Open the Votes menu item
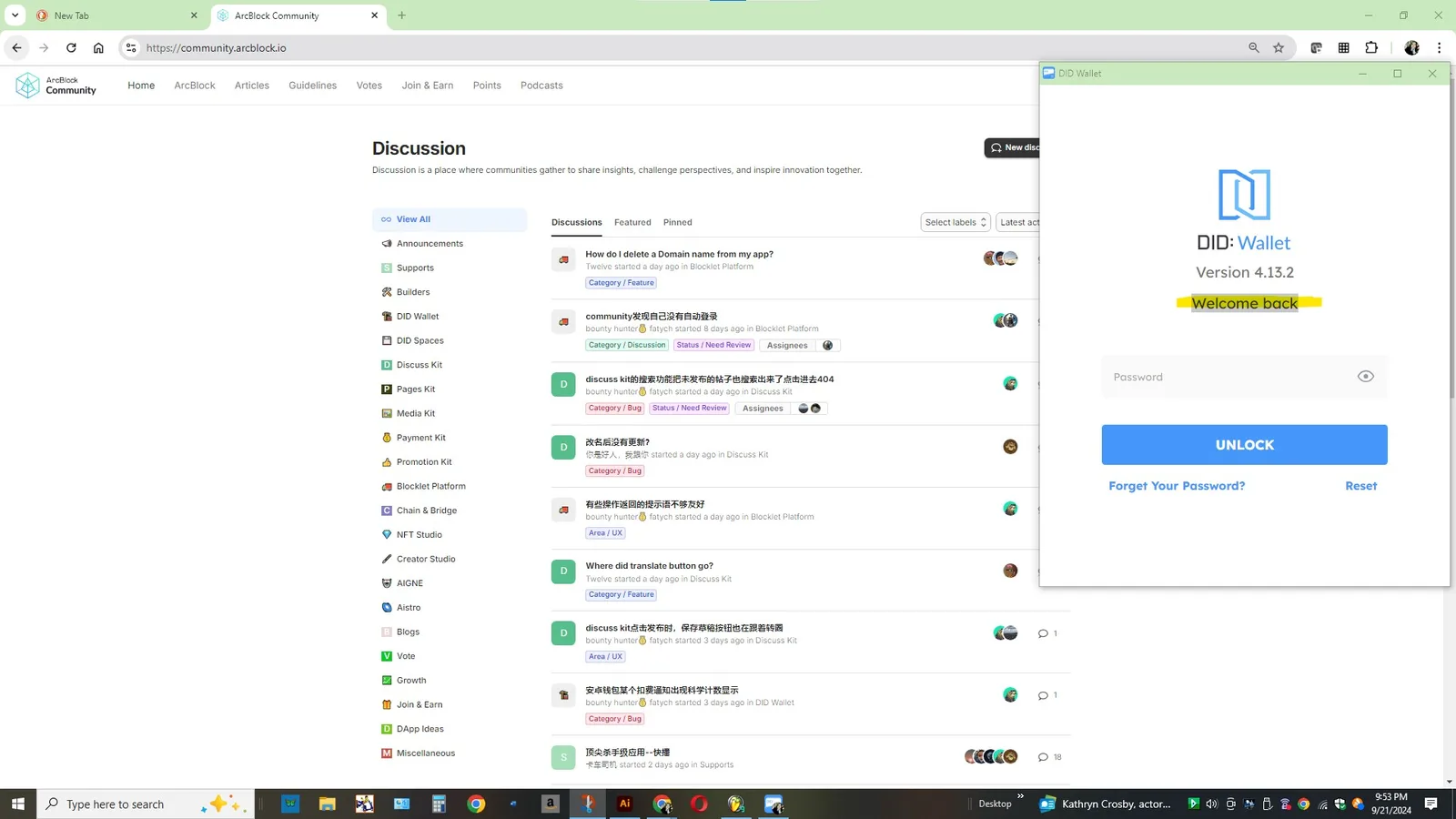This screenshot has height=819, width=1456. [369, 86]
